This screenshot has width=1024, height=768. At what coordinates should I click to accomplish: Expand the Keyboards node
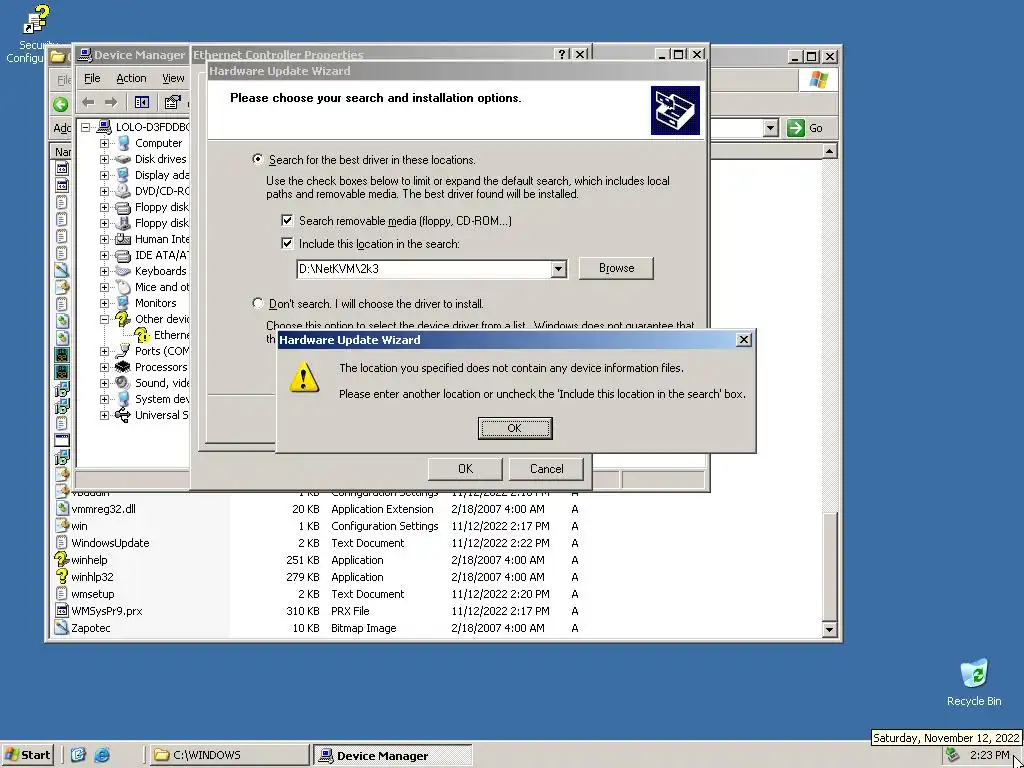pos(104,271)
